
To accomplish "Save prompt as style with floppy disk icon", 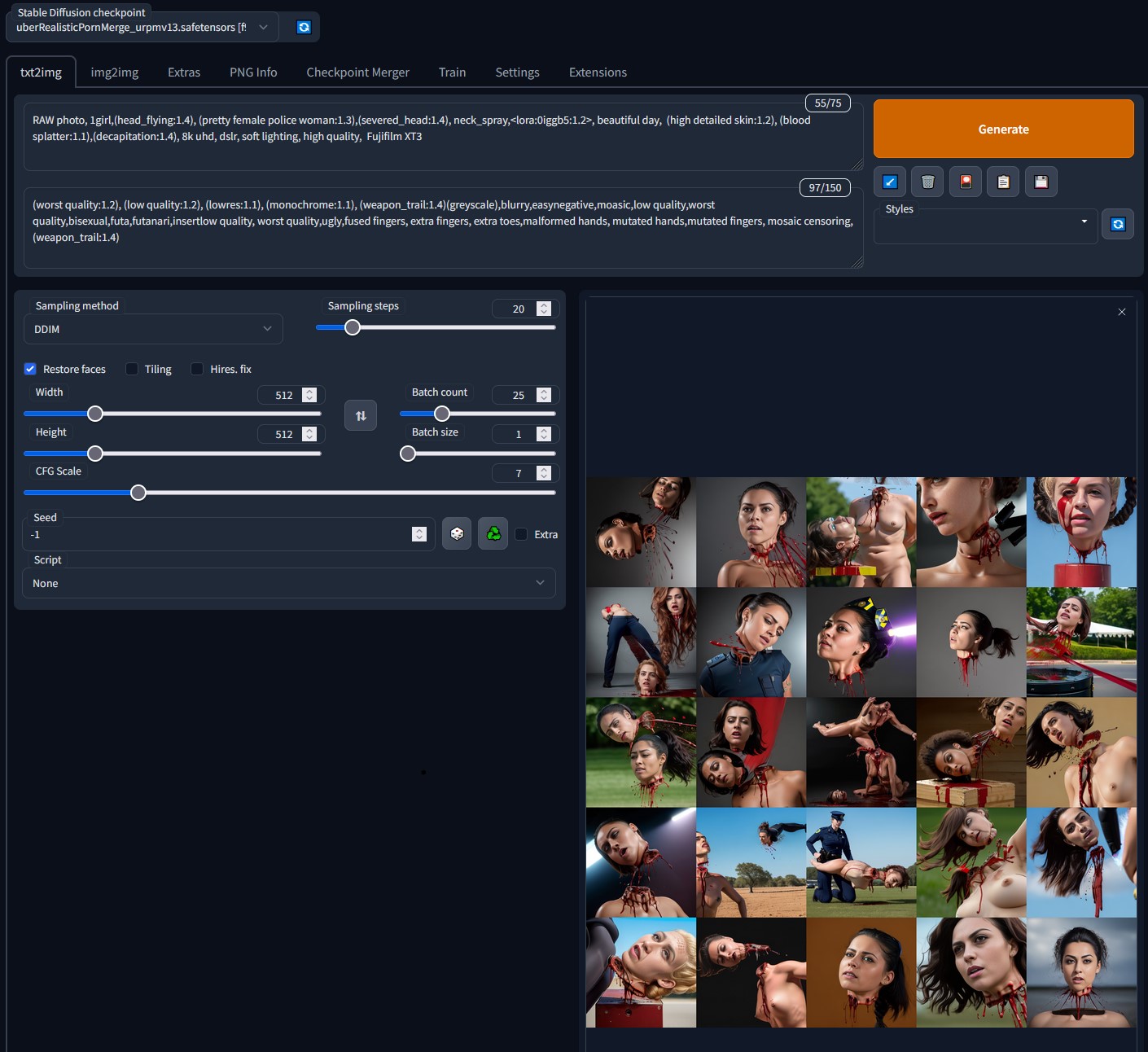I will [1041, 182].
